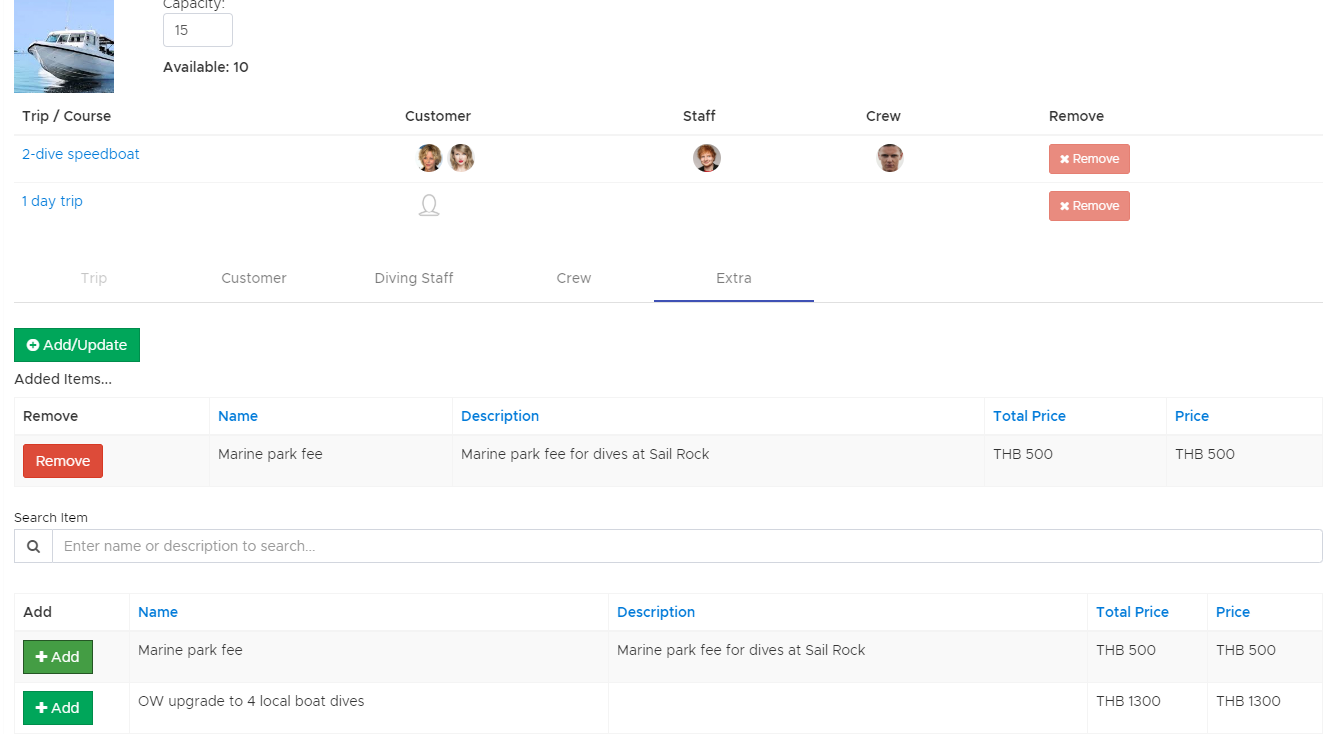Remove the 2-dive speedboat trip
The image size is (1329, 734).
pyautogui.click(x=1089, y=159)
